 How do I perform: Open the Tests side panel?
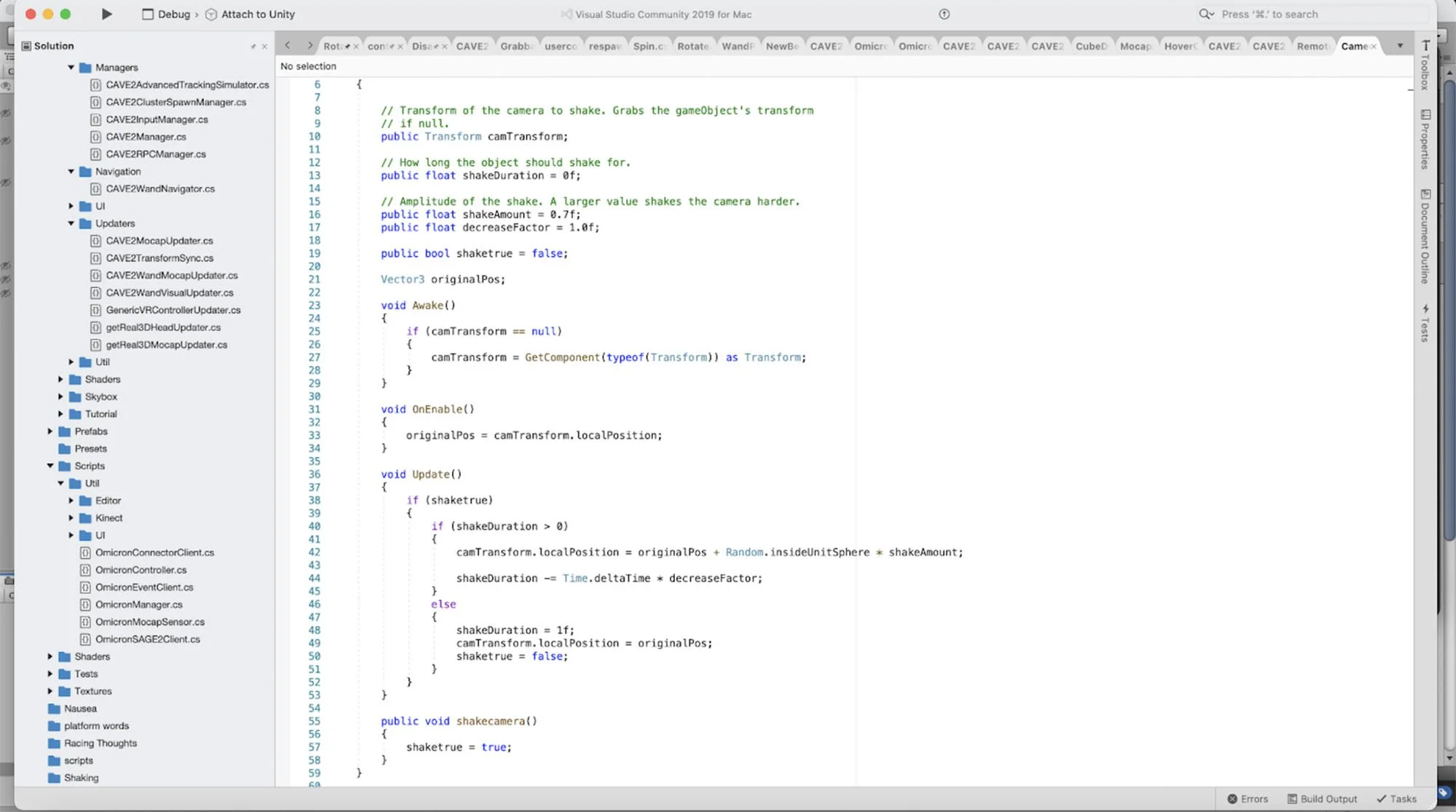click(1425, 323)
